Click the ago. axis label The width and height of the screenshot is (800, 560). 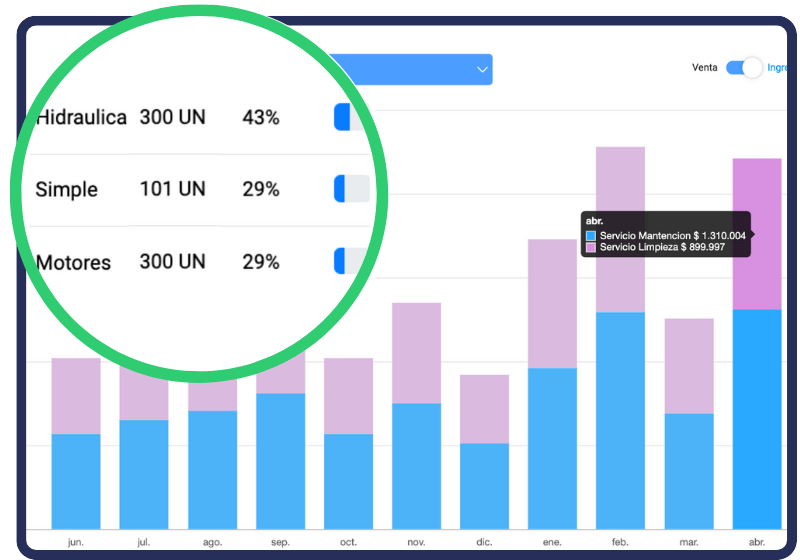pyautogui.click(x=212, y=542)
